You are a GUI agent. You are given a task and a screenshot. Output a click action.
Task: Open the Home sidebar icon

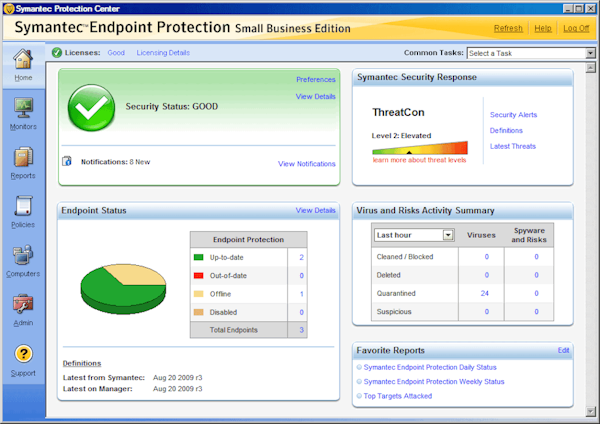(x=23, y=61)
